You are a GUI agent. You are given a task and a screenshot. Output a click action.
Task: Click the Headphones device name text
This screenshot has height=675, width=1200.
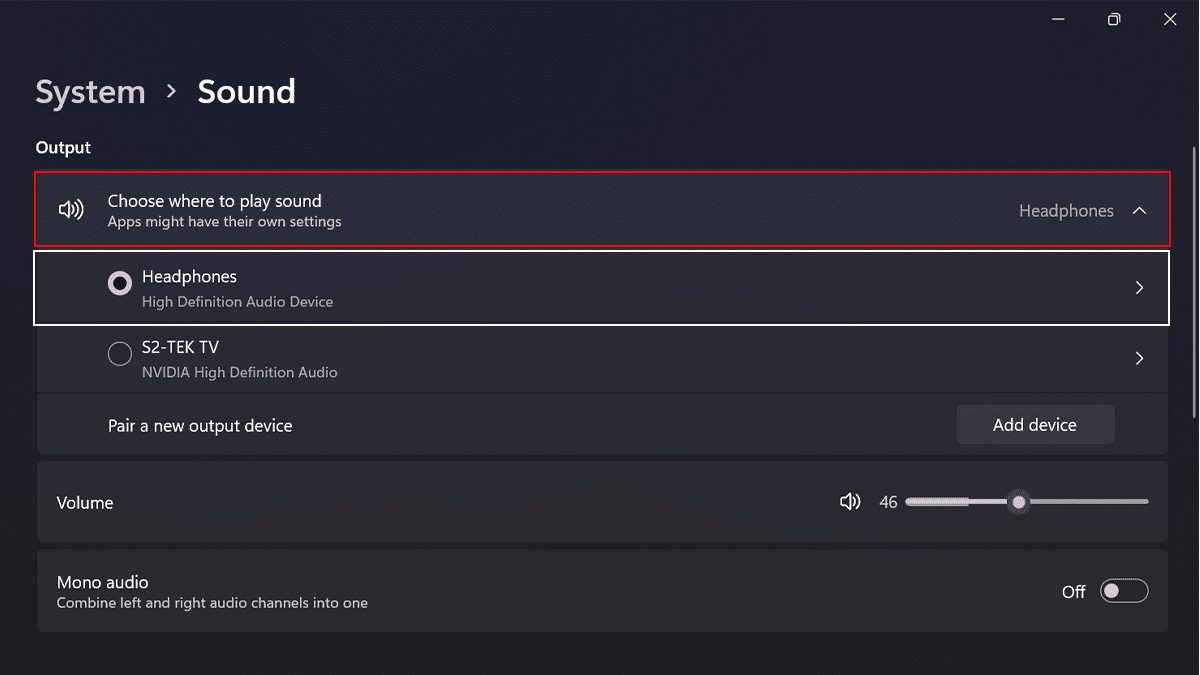coord(189,276)
